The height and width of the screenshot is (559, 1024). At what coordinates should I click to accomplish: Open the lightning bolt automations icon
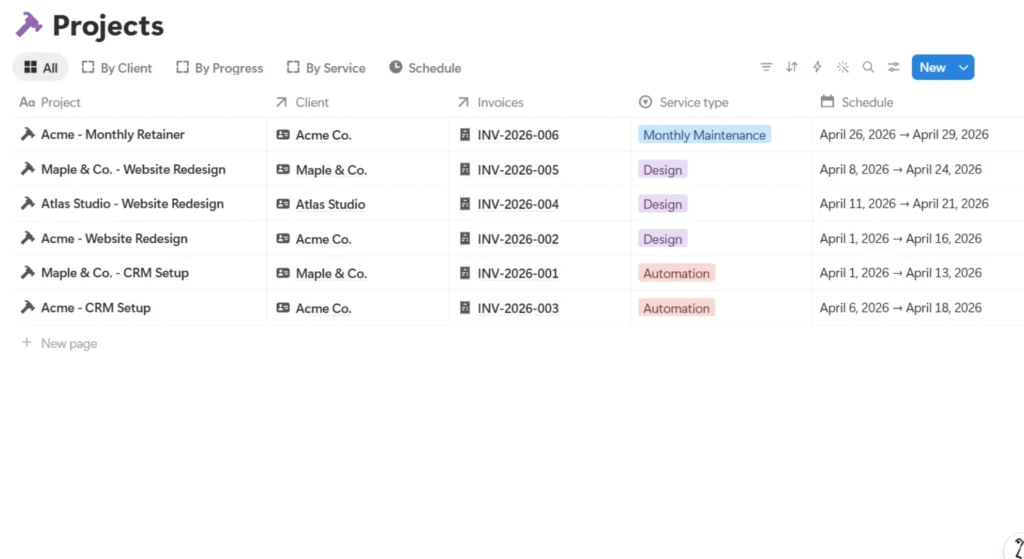pos(817,67)
